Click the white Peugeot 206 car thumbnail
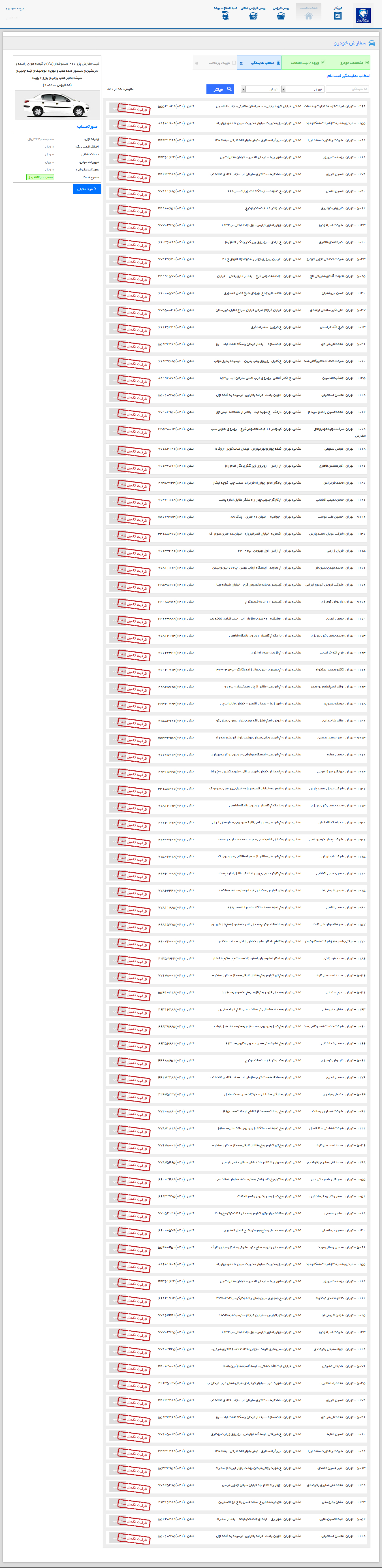 pos(57,105)
